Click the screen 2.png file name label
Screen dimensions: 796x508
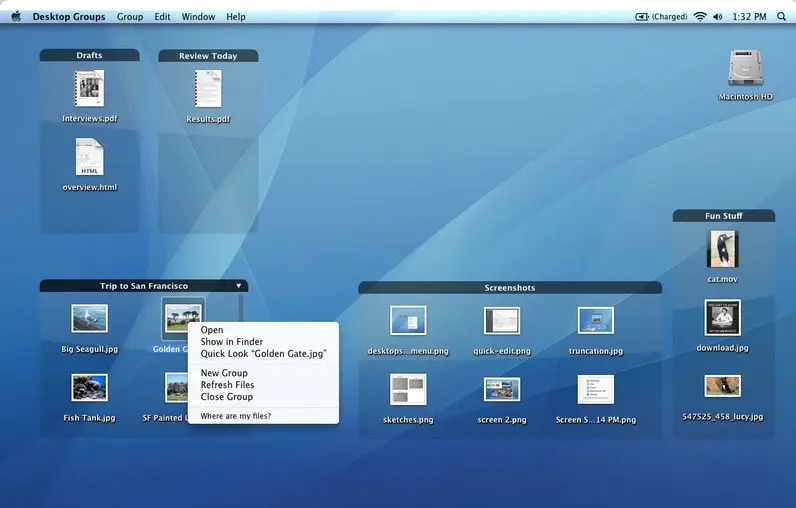(x=502, y=420)
